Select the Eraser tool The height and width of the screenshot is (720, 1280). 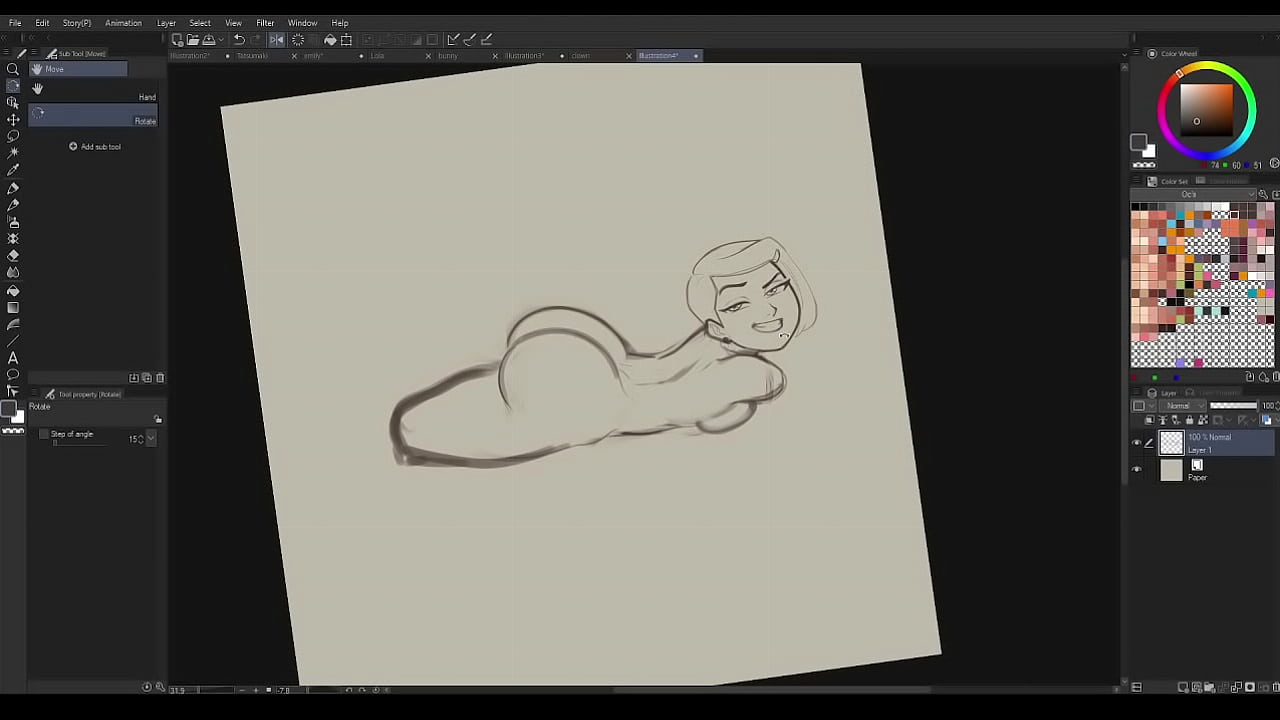pyautogui.click(x=13, y=256)
